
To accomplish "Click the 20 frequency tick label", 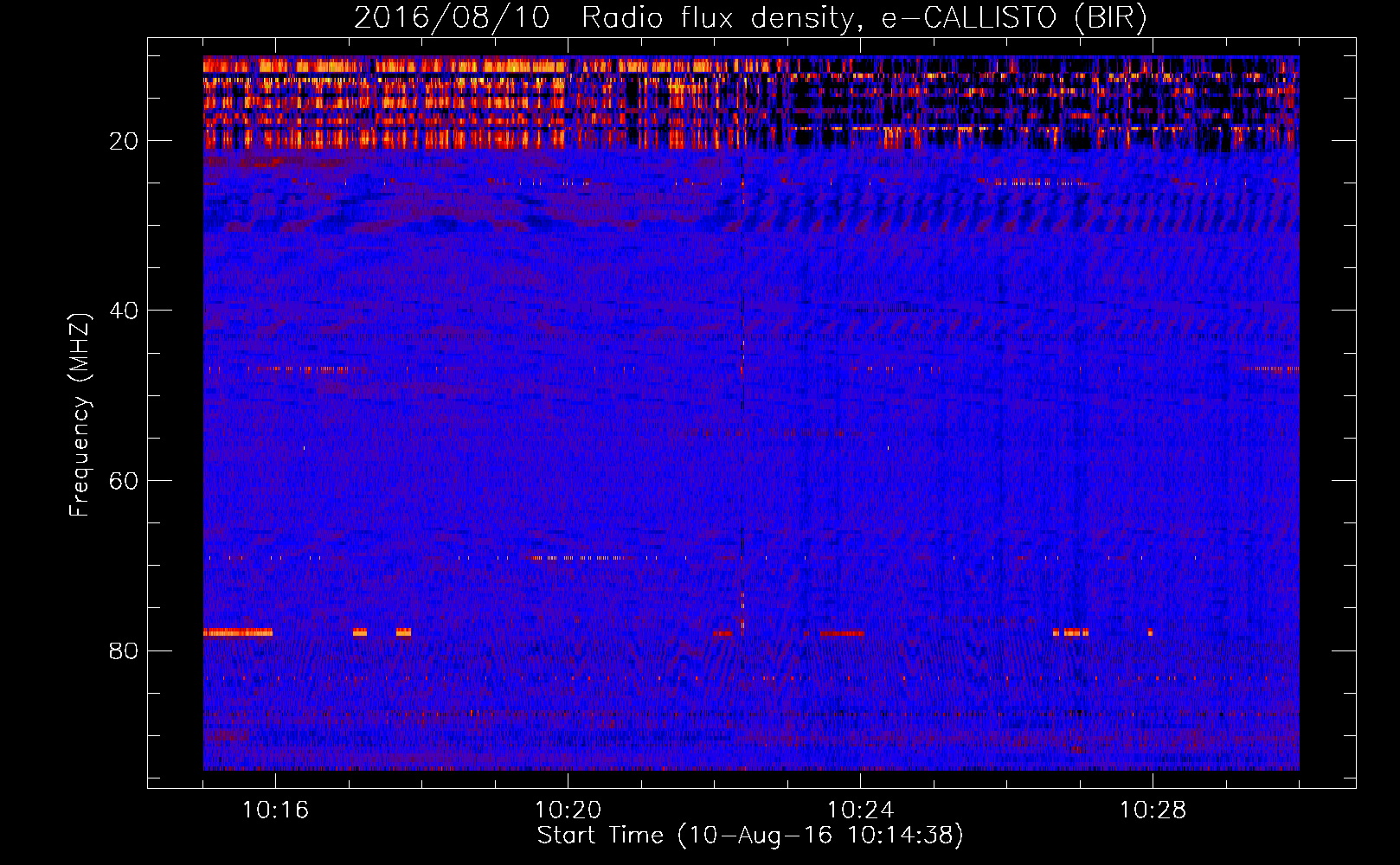I will tap(125, 141).
